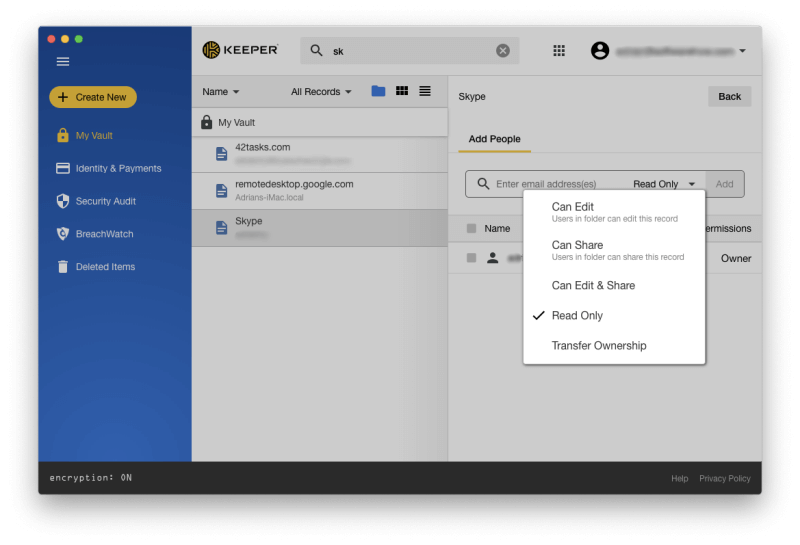Click the My Vault padlock icon in sidebar
Viewport: 800px width, 545px height.
[63, 135]
